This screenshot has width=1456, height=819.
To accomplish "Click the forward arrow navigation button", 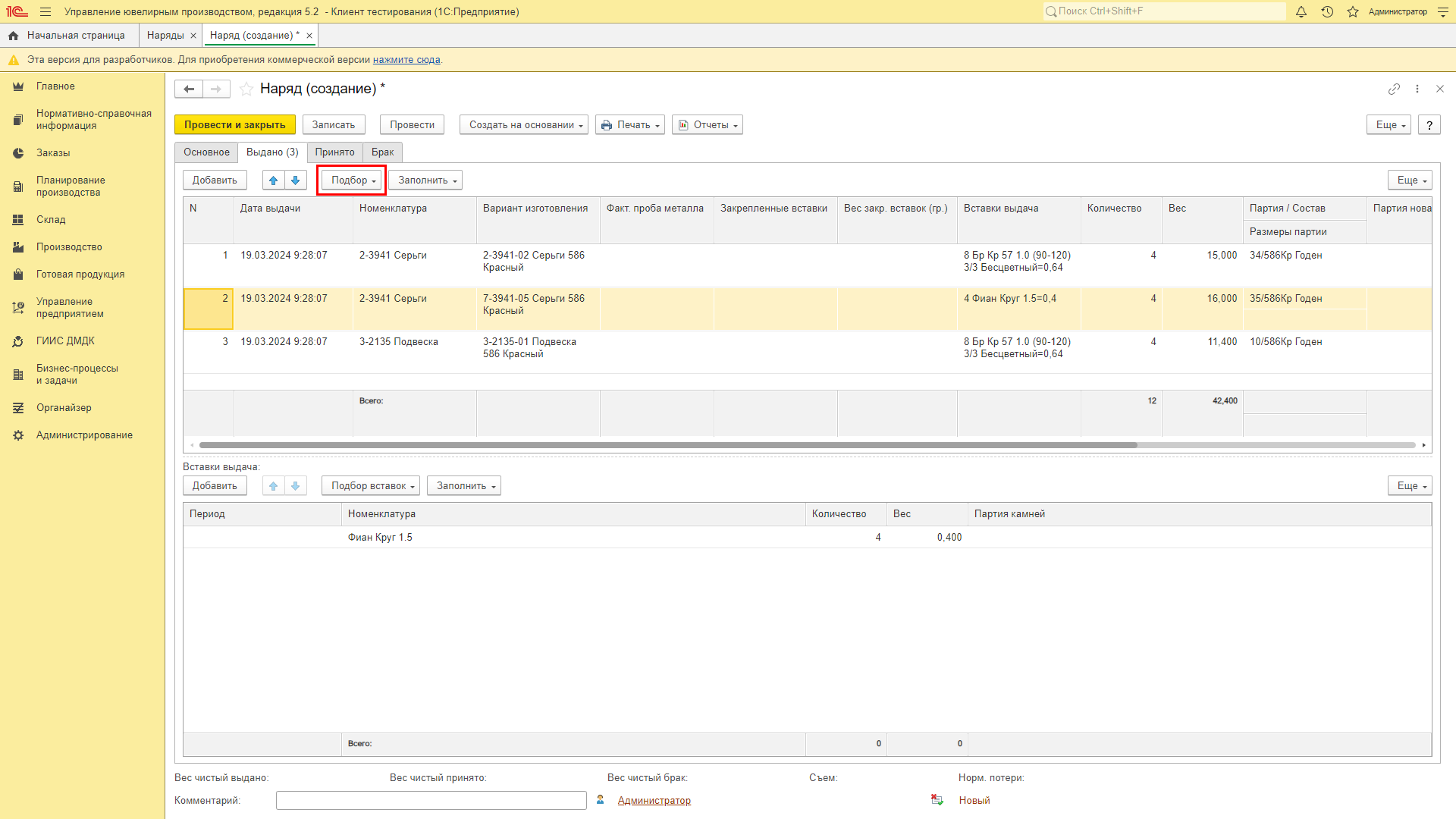I will pyautogui.click(x=216, y=89).
